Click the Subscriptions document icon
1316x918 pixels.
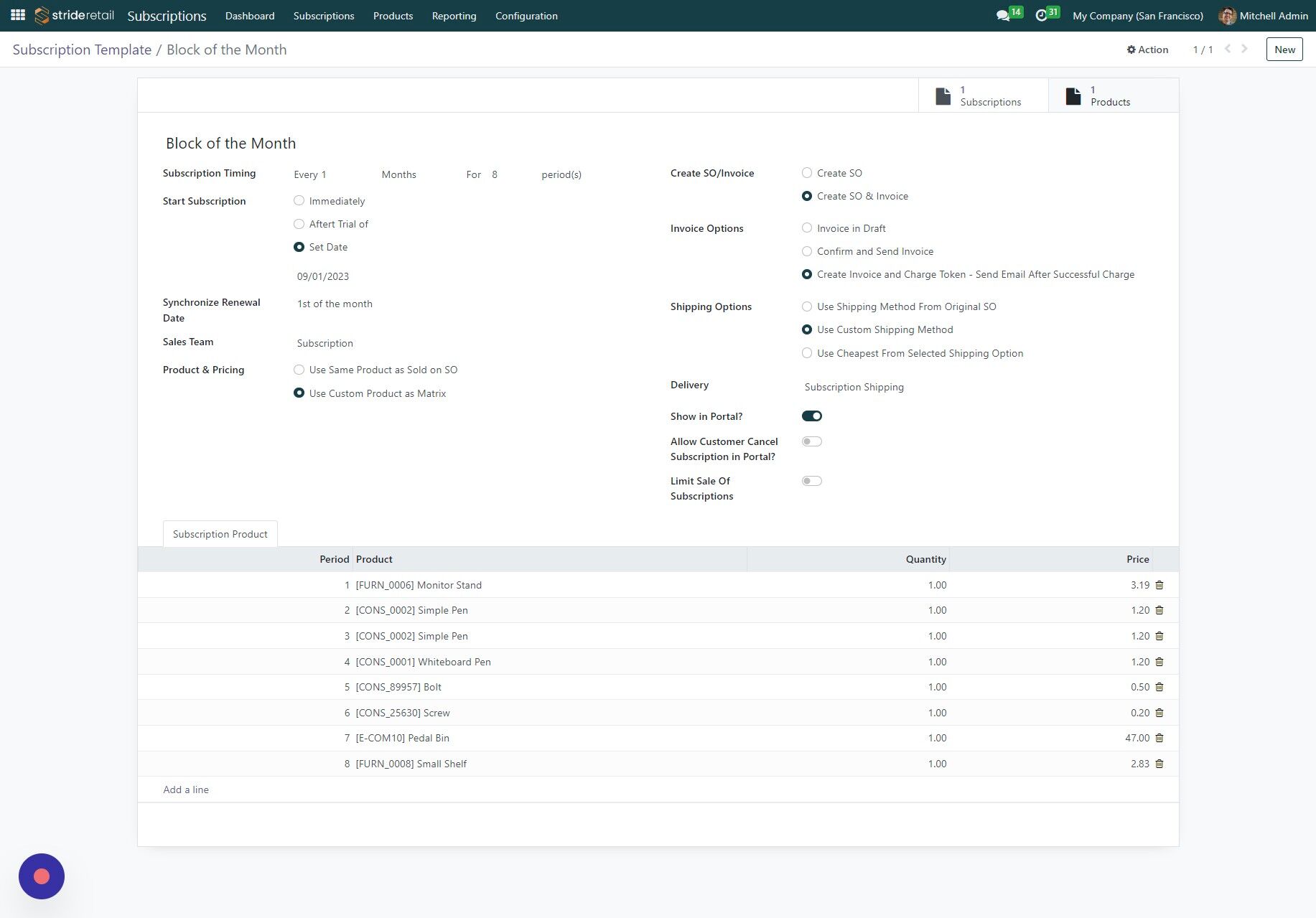tap(943, 96)
